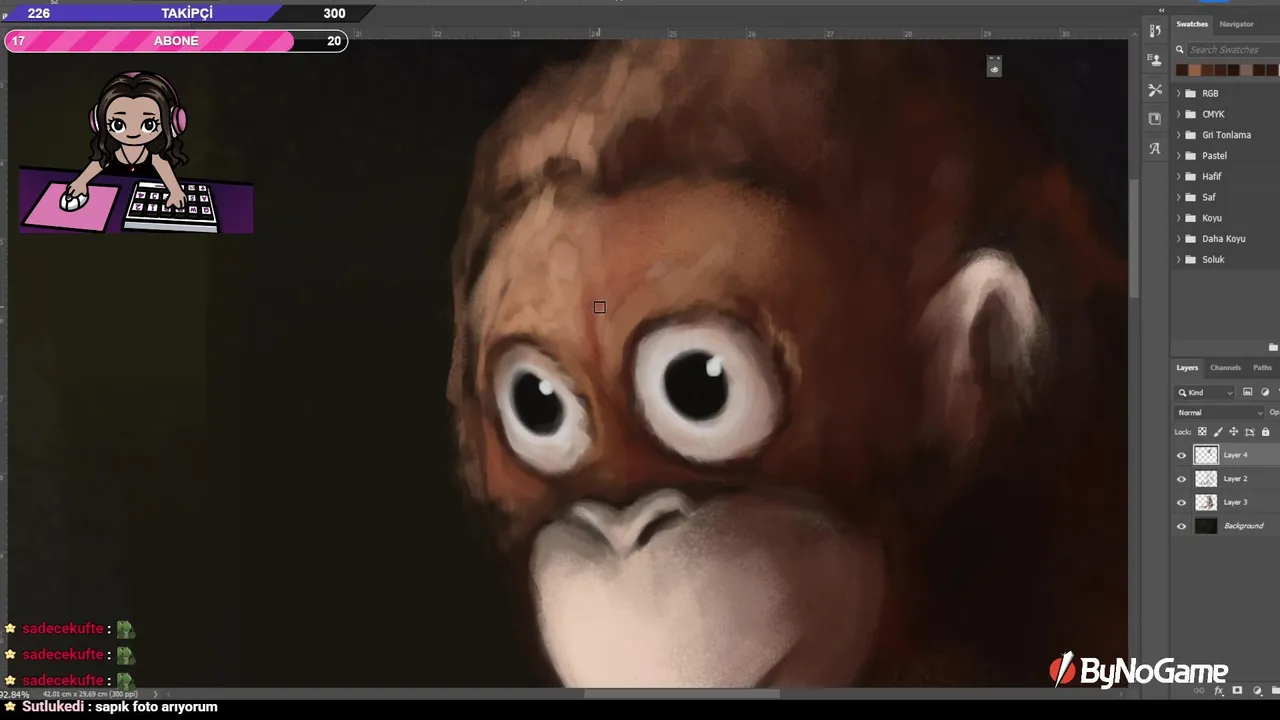The height and width of the screenshot is (720, 1280).
Task: Toggle lock position move icon
Action: click(x=1233, y=432)
